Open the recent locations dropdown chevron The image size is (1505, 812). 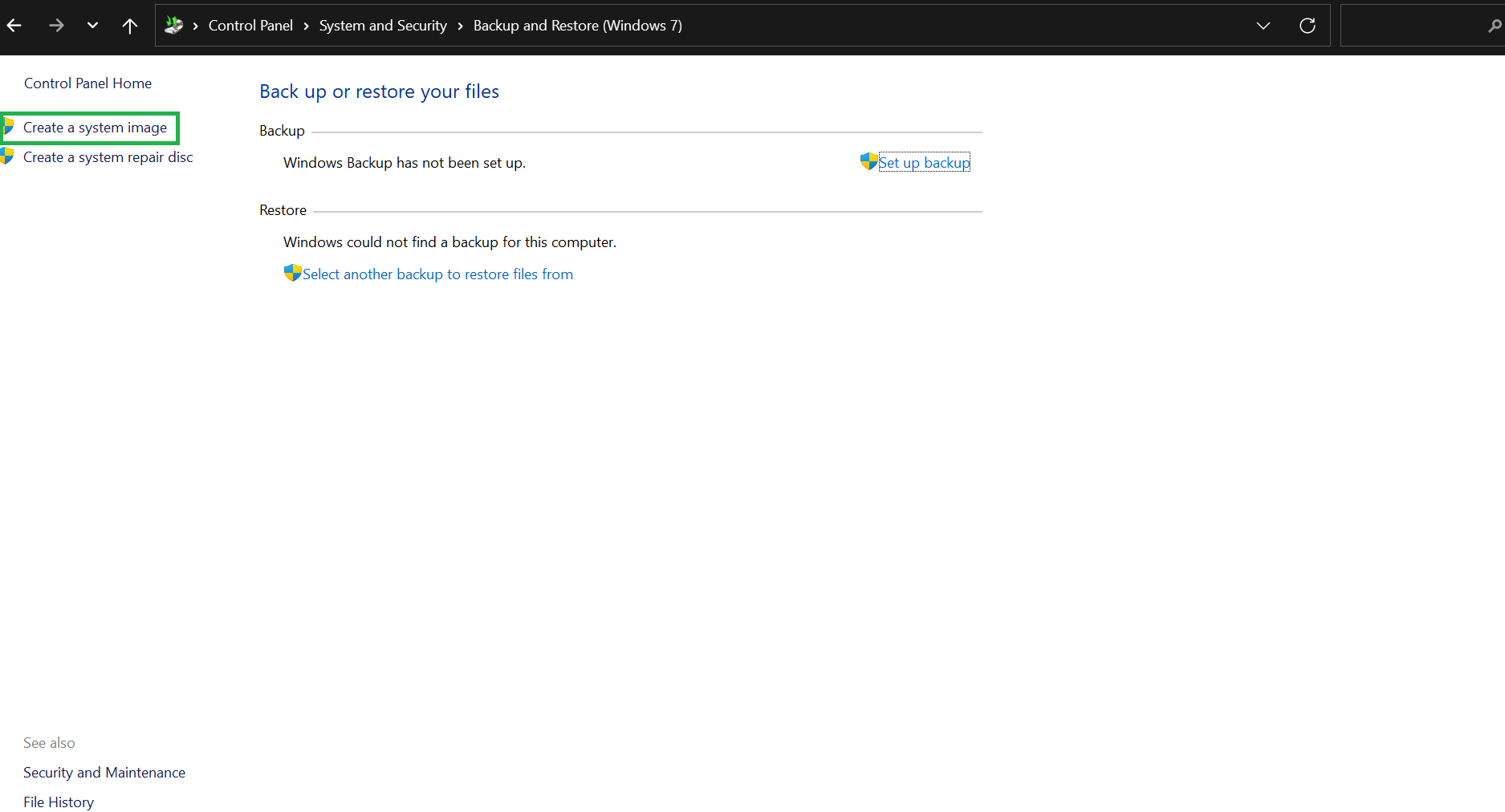tap(93, 26)
